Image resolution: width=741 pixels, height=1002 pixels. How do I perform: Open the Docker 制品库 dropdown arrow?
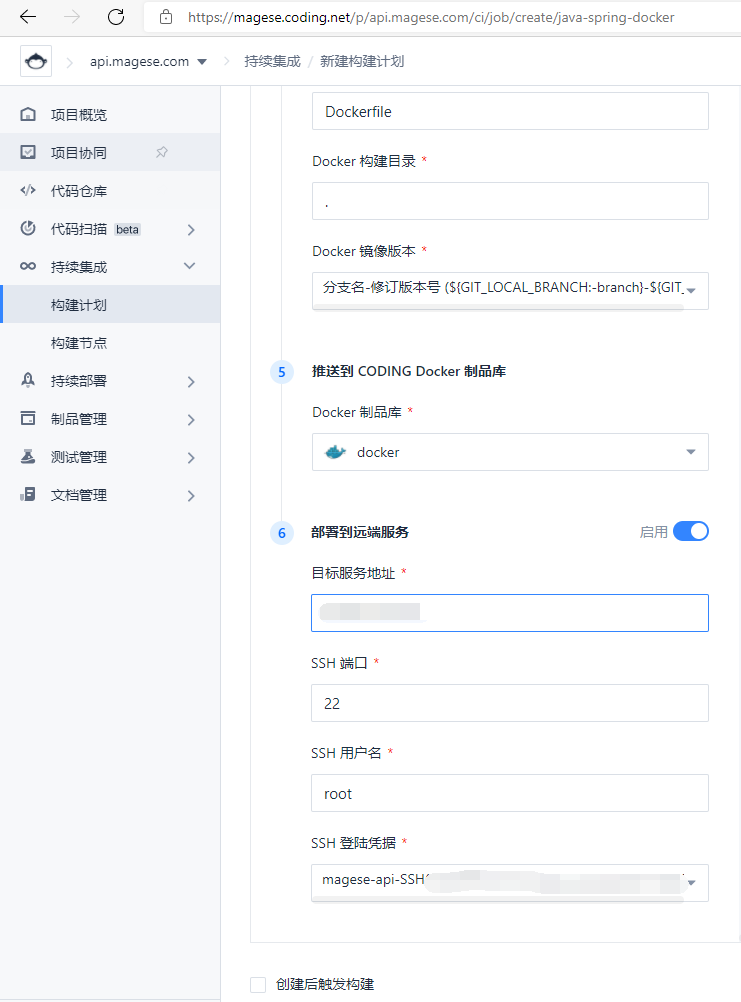point(691,452)
